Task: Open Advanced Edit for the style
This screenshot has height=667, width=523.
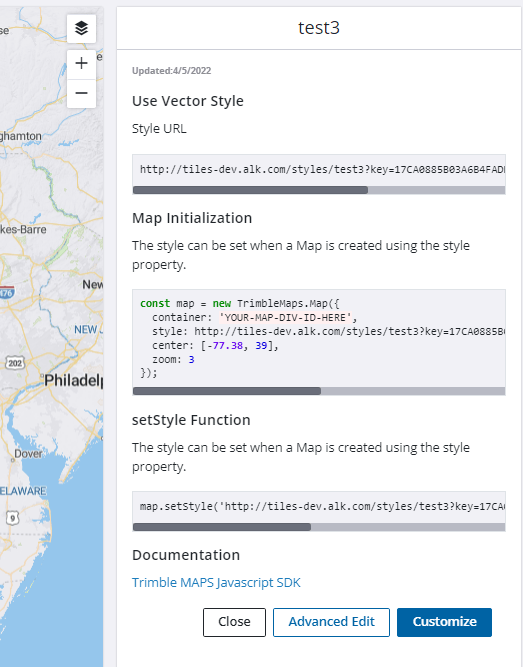Action: [331, 622]
